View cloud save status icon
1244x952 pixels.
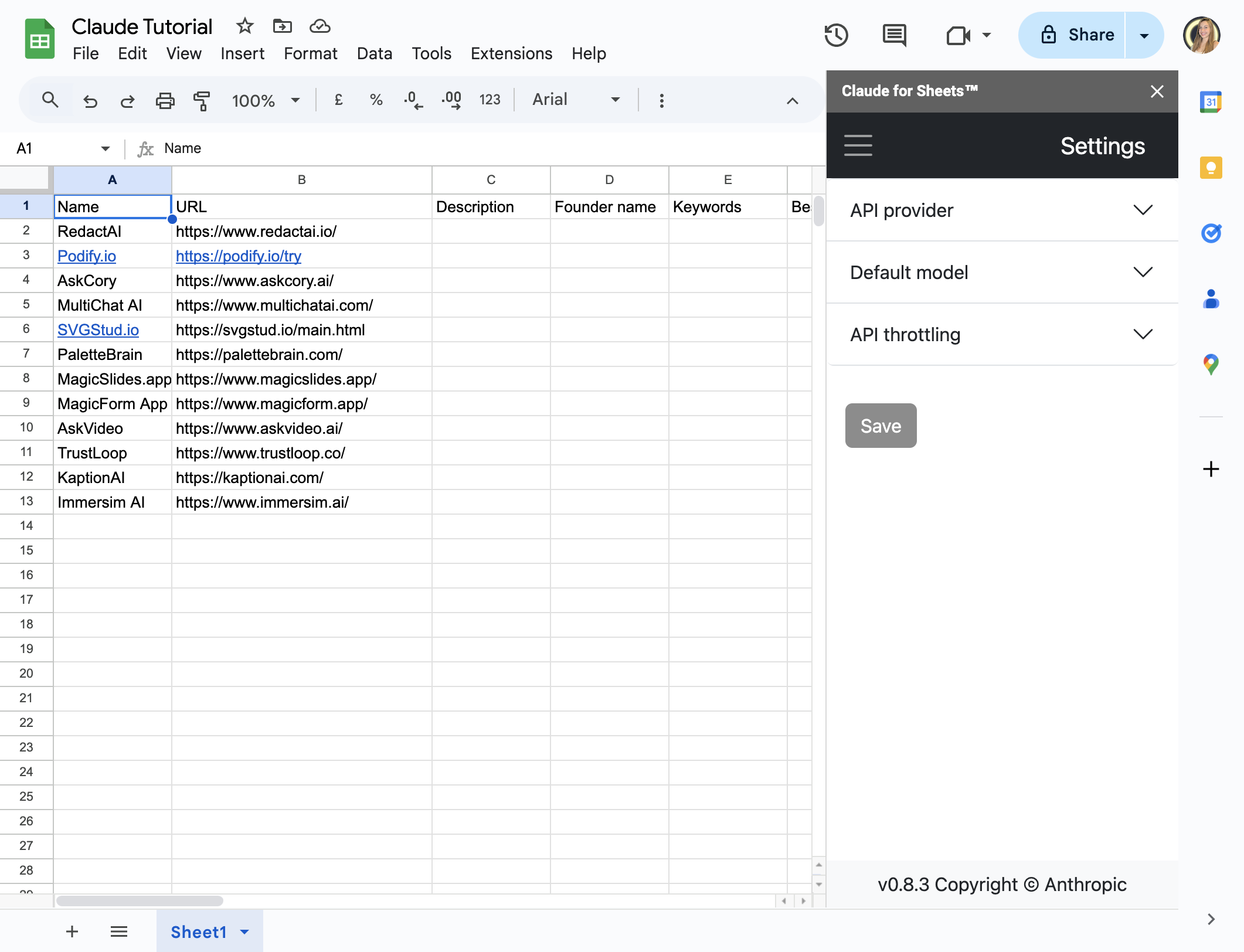(x=320, y=26)
